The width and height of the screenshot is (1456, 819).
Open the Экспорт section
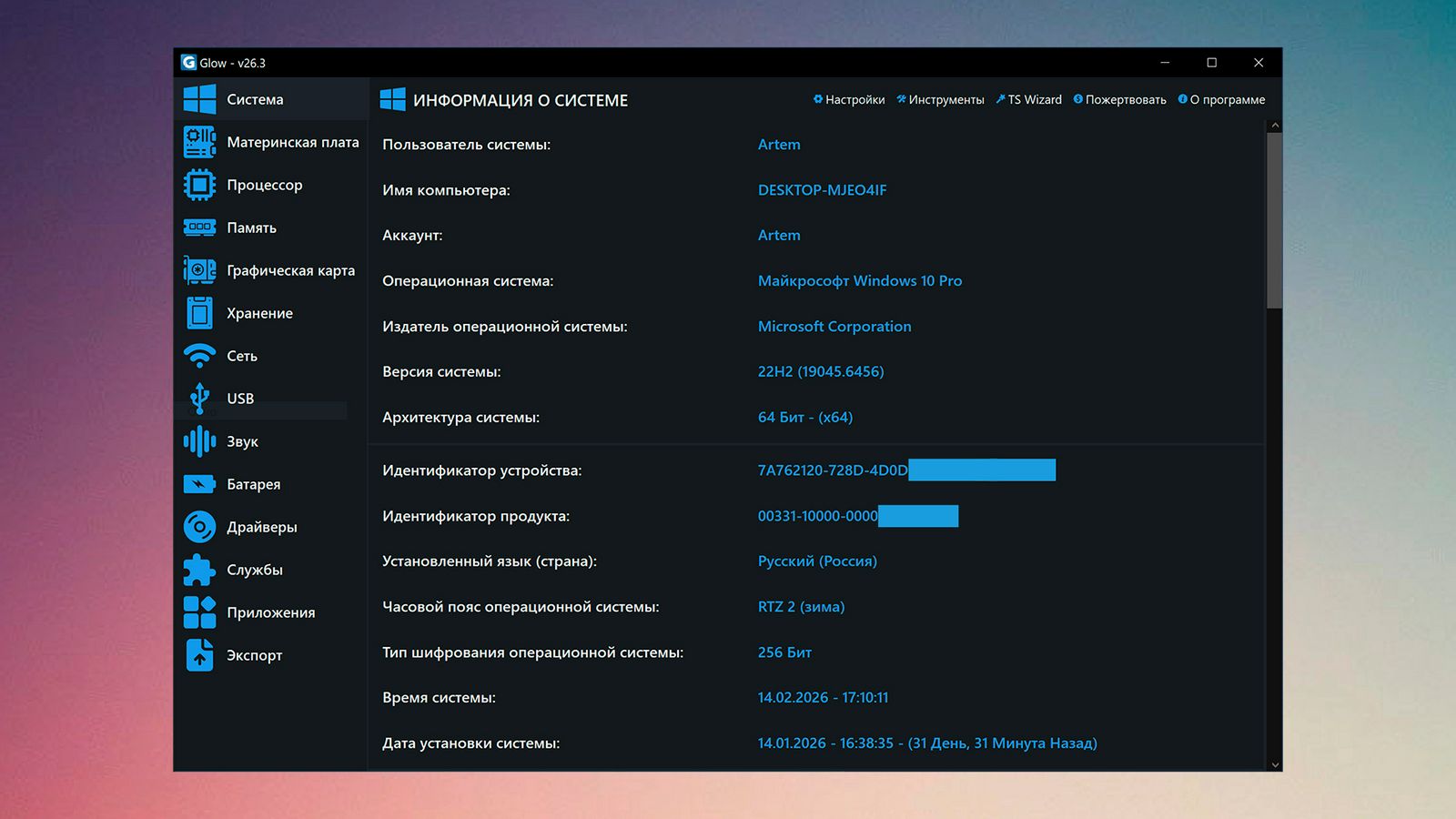point(254,655)
